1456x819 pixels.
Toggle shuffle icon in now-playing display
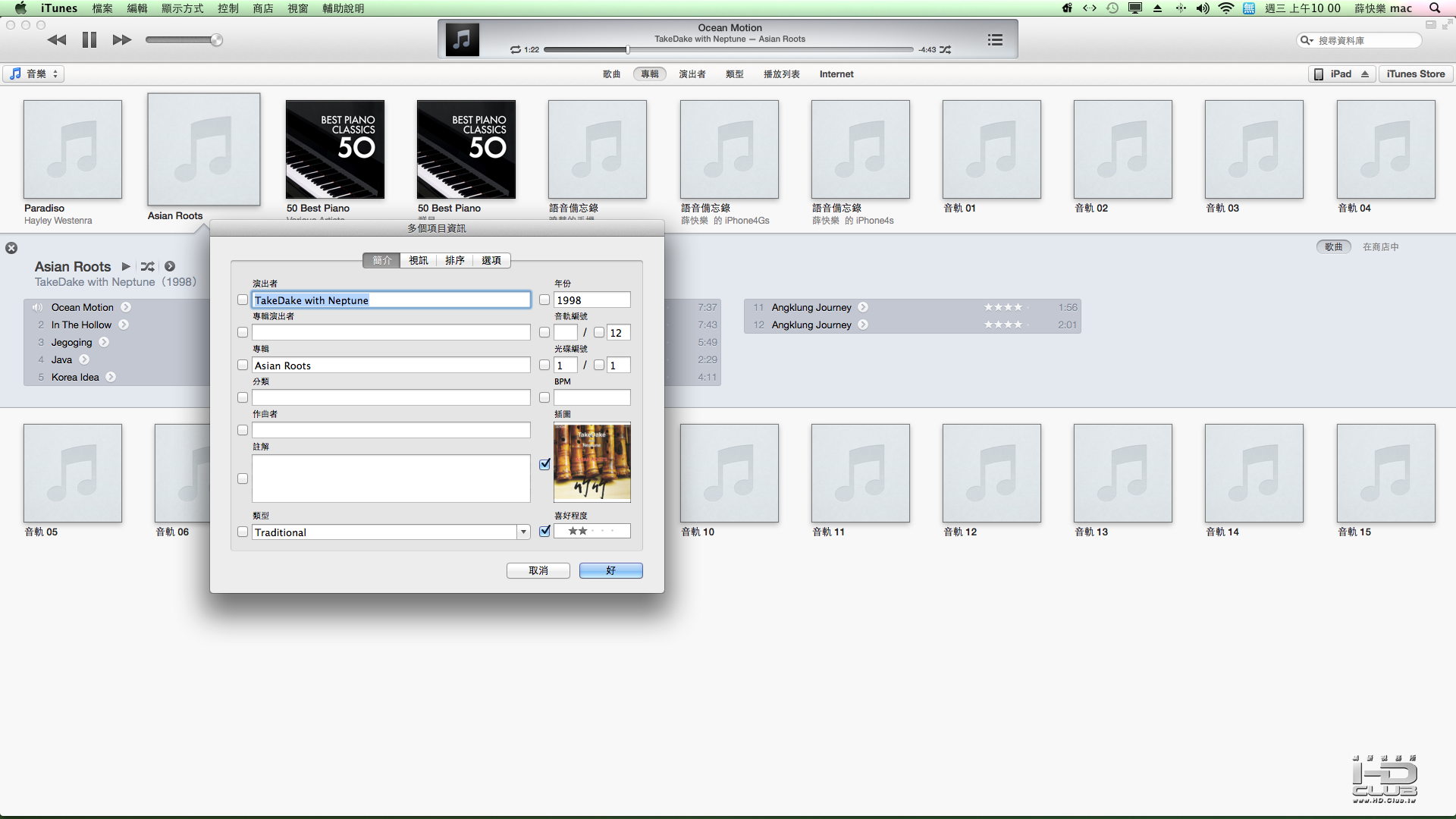[946, 50]
